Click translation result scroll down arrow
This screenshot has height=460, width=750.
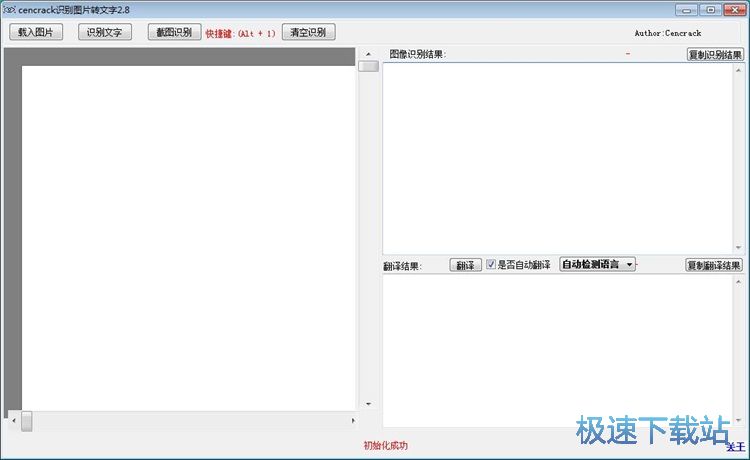coord(739,420)
